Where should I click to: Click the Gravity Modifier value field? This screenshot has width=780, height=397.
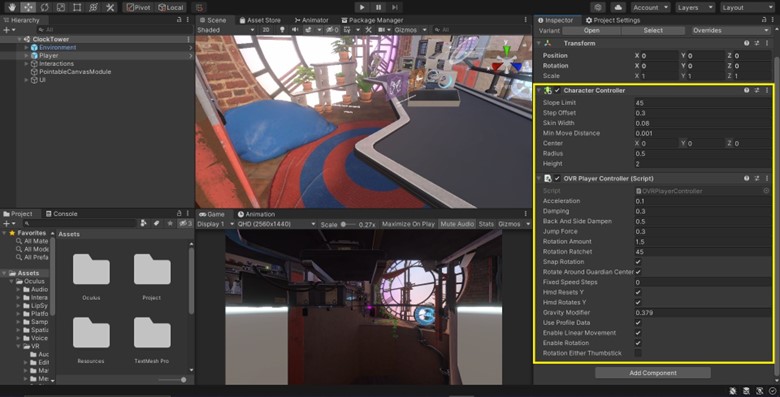(x=702, y=312)
